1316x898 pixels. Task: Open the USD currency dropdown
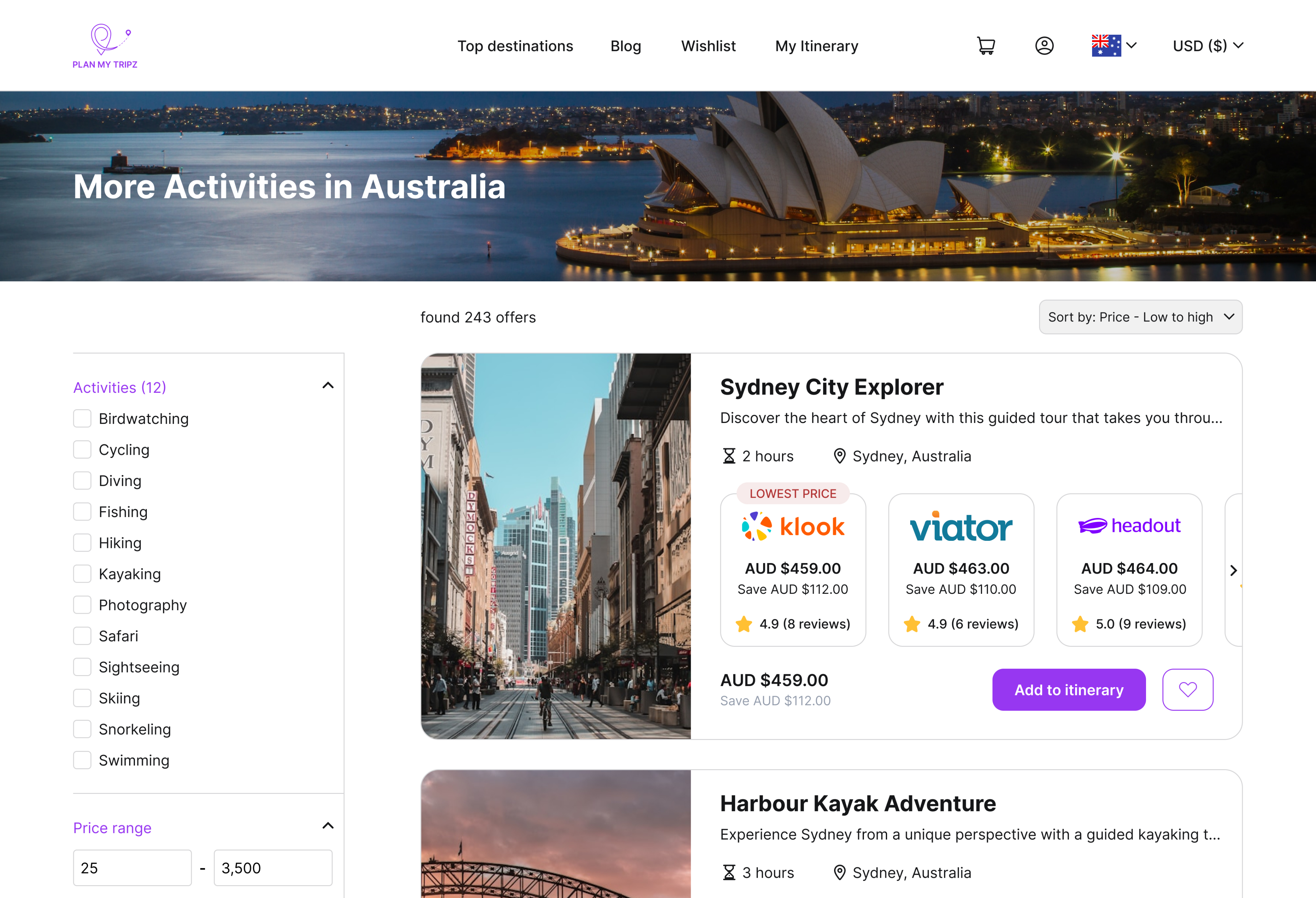(x=1207, y=46)
